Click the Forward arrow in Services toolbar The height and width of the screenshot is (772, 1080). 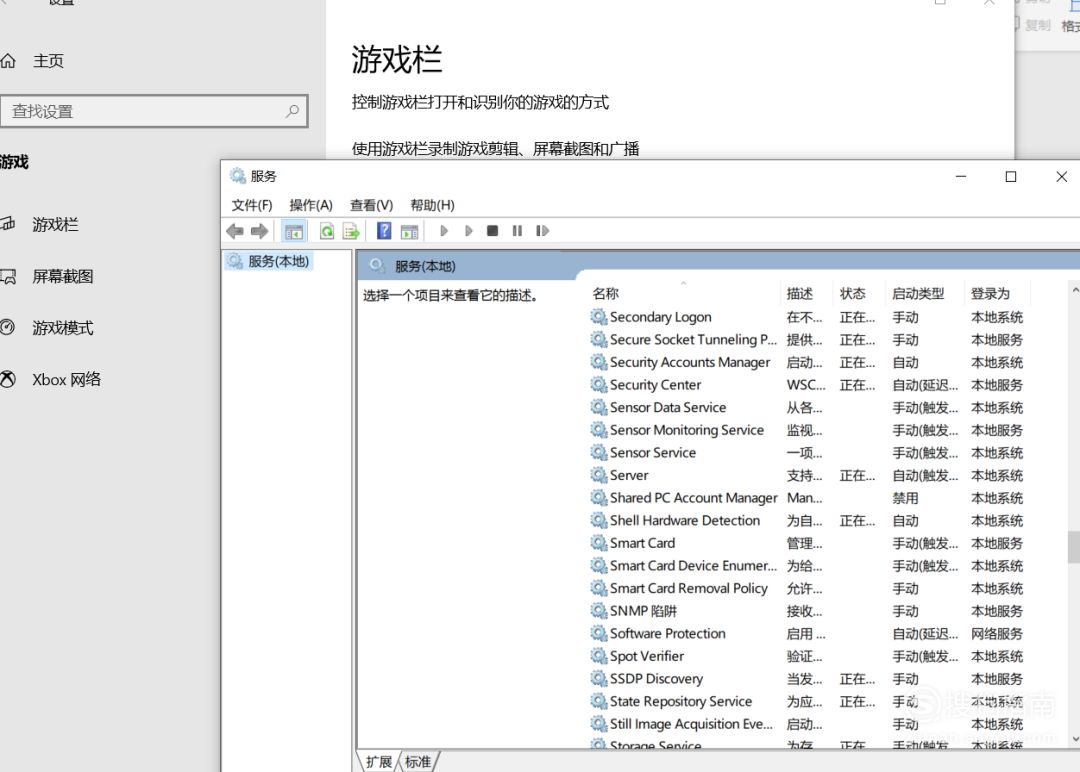[260, 231]
